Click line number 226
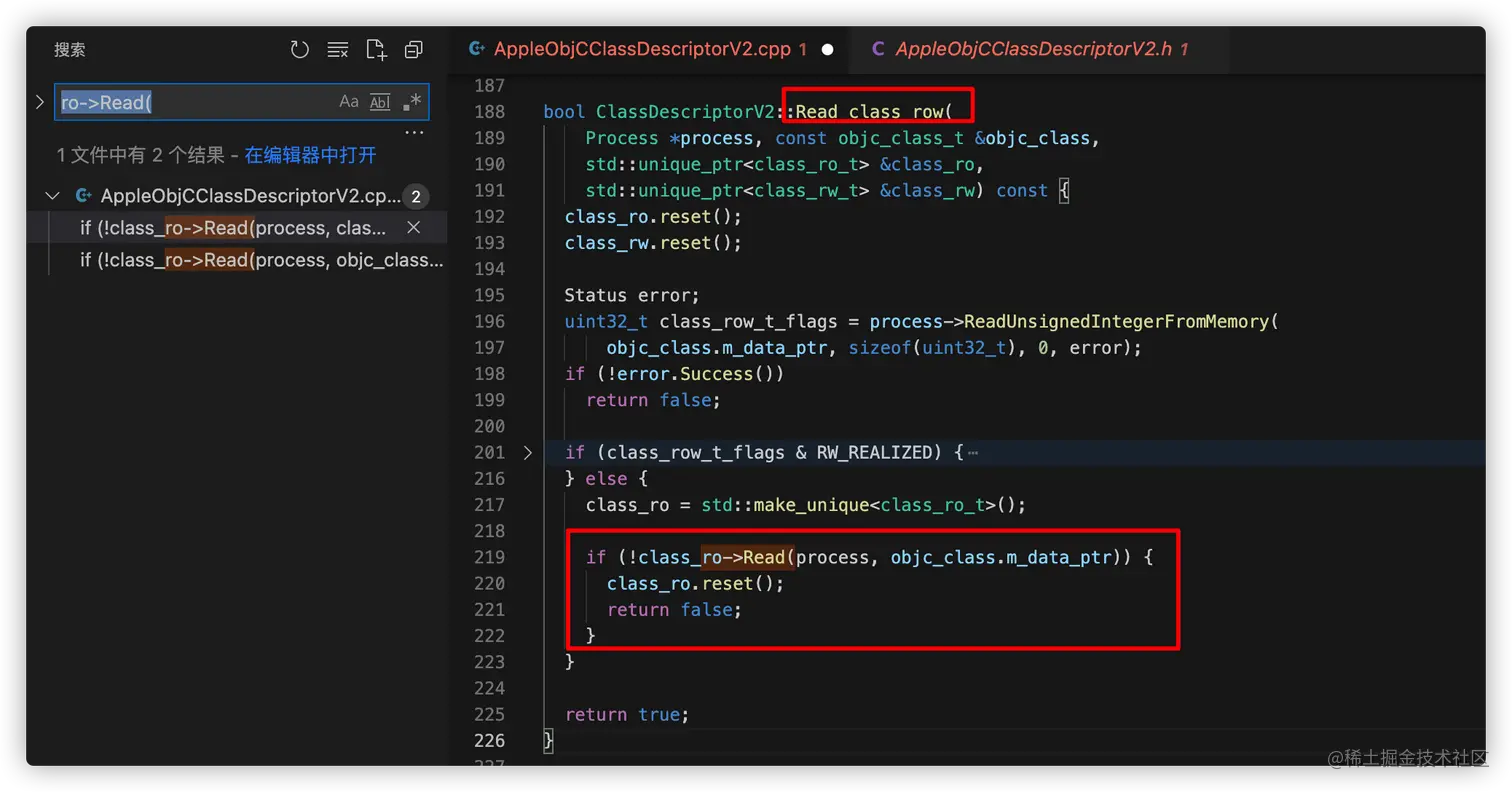 489,740
